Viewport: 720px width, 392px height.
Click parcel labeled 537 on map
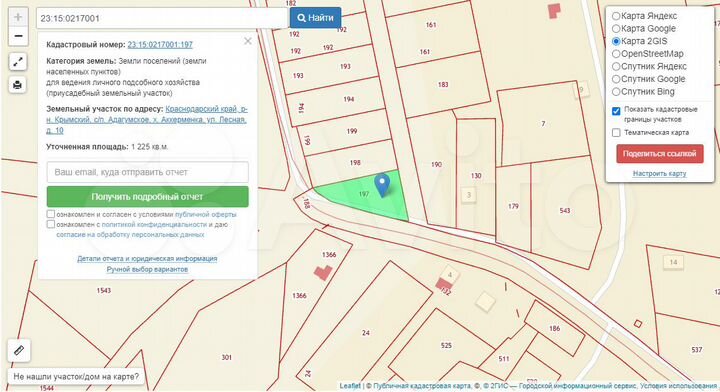697,350
